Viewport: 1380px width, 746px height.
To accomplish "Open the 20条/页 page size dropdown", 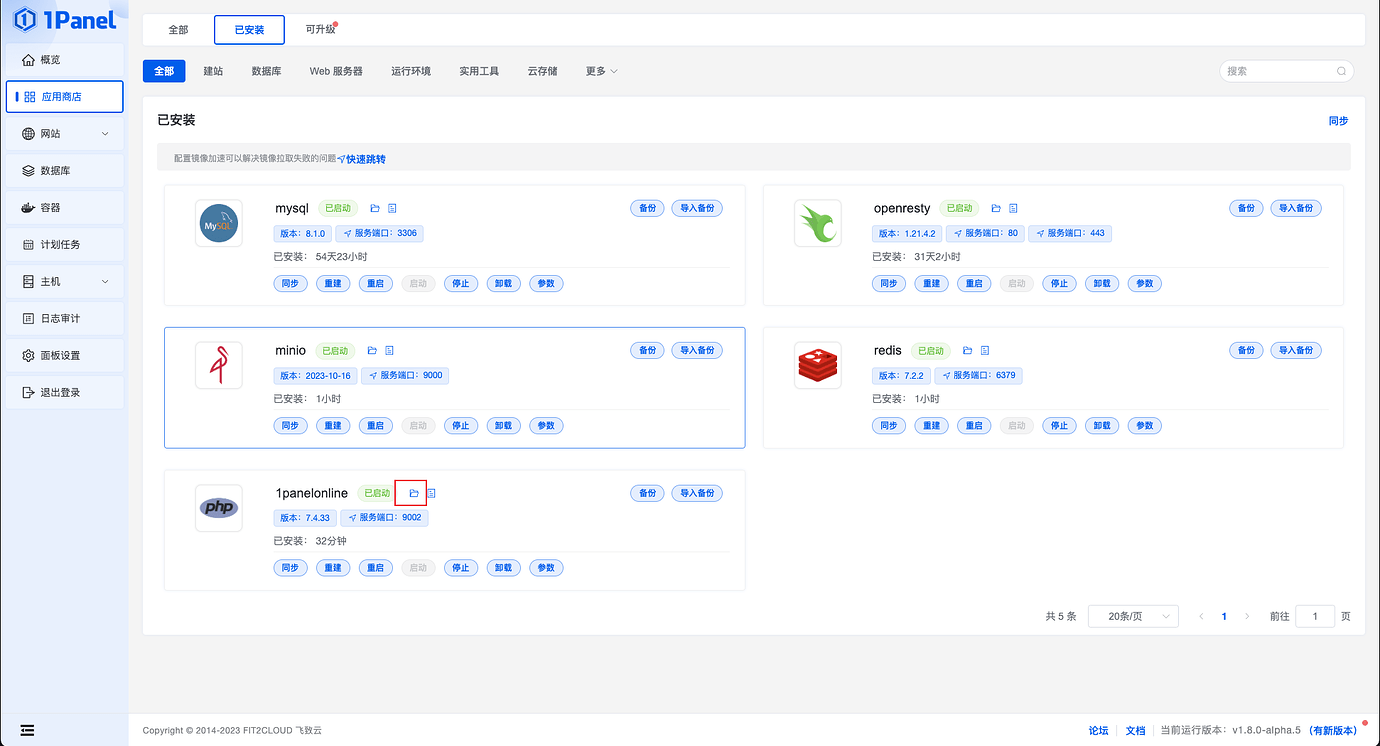I will (1132, 616).
